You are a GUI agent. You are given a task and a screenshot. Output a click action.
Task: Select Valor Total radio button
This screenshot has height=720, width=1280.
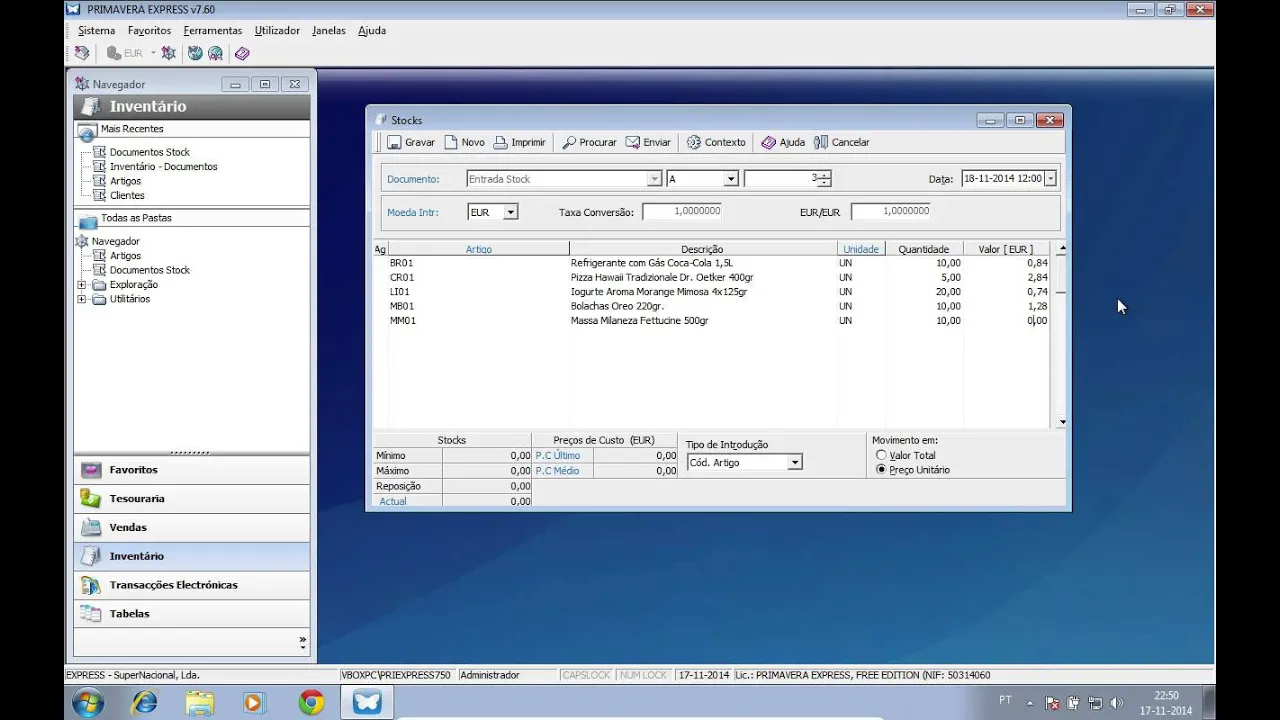click(881, 455)
